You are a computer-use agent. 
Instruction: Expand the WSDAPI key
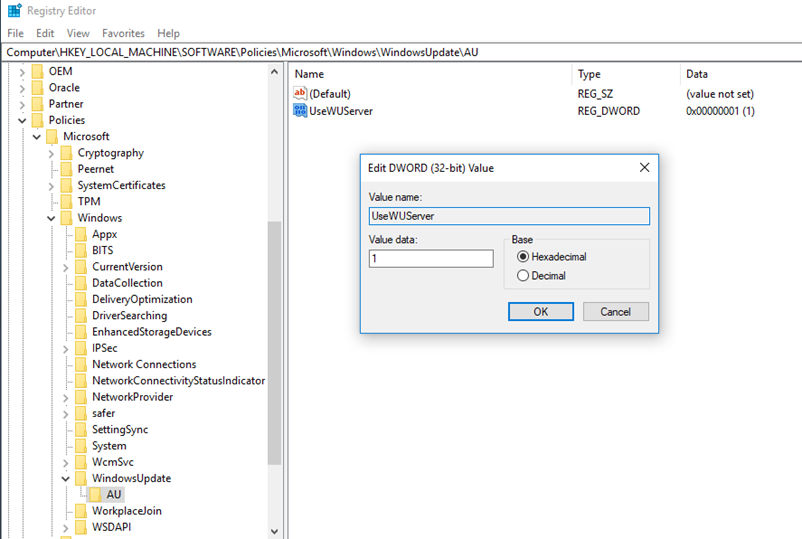click(x=65, y=528)
